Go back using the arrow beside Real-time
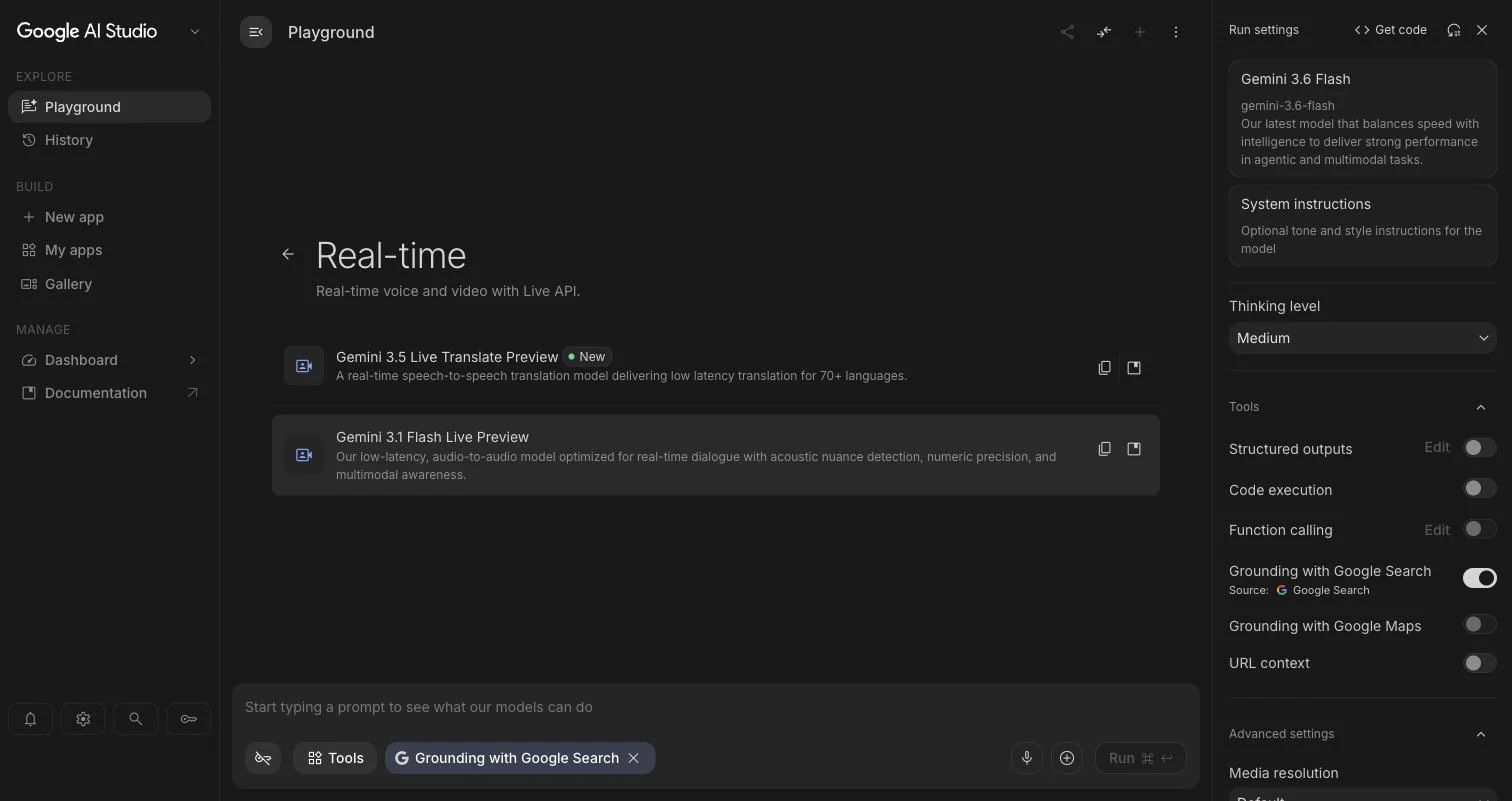Image resolution: width=1512 pixels, height=801 pixels. (288, 254)
